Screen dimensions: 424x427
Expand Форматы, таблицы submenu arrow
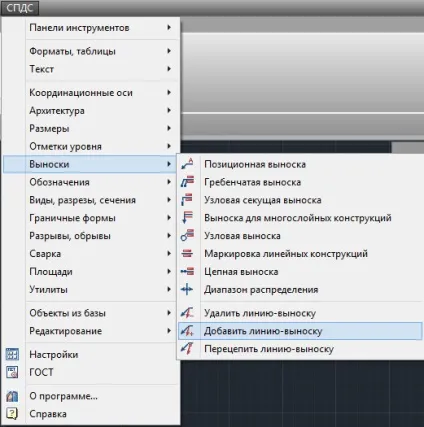point(169,51)
